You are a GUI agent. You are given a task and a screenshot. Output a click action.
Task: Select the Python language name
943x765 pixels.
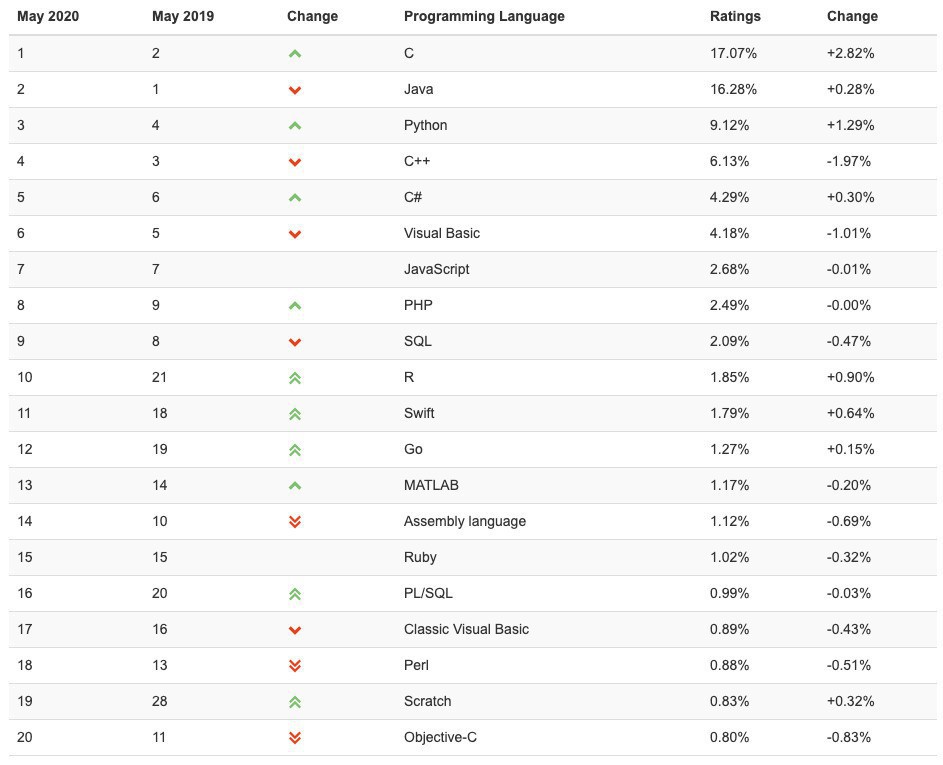(x=425, y=125)
